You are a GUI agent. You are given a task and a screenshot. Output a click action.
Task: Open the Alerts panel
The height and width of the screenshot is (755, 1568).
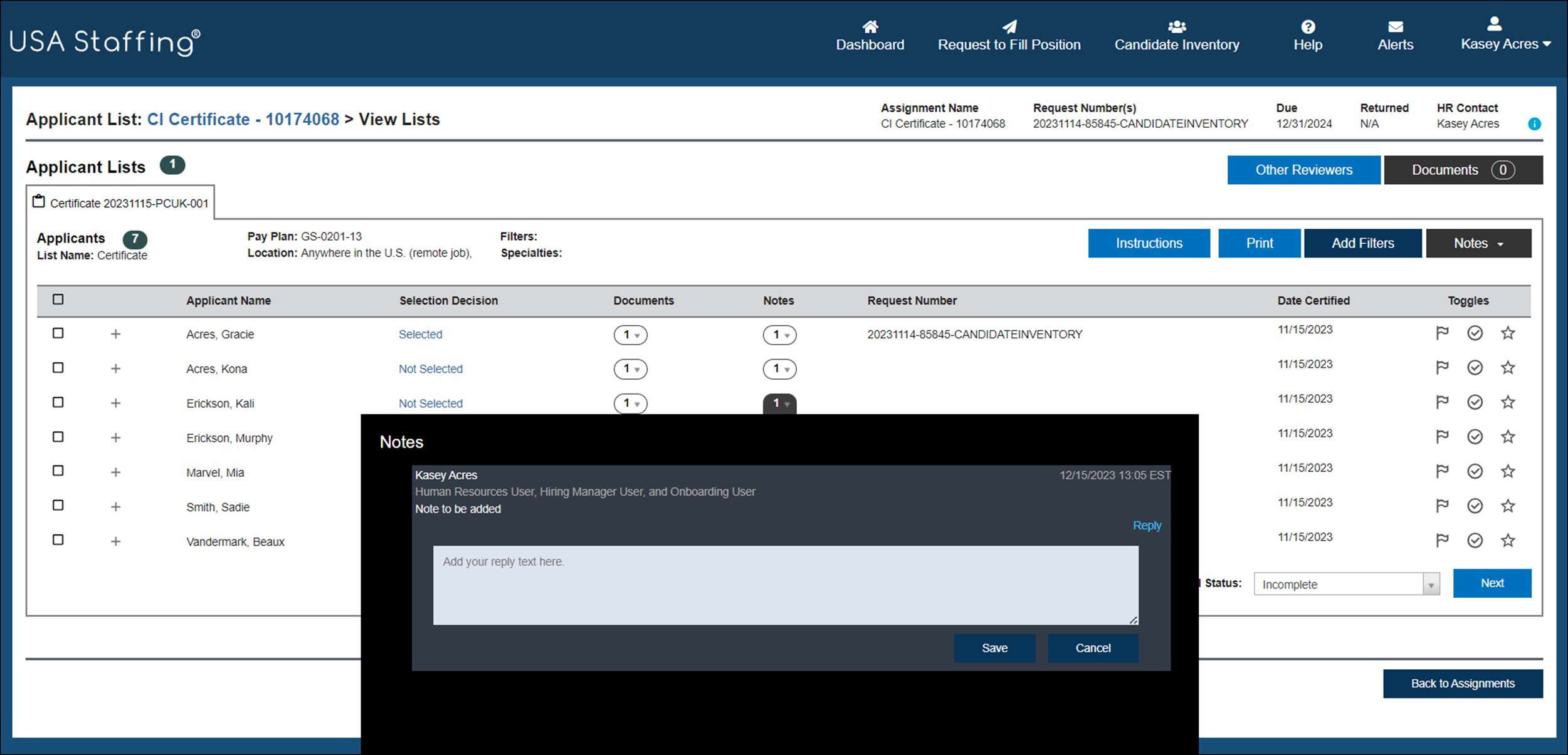tap(1396, 36)
